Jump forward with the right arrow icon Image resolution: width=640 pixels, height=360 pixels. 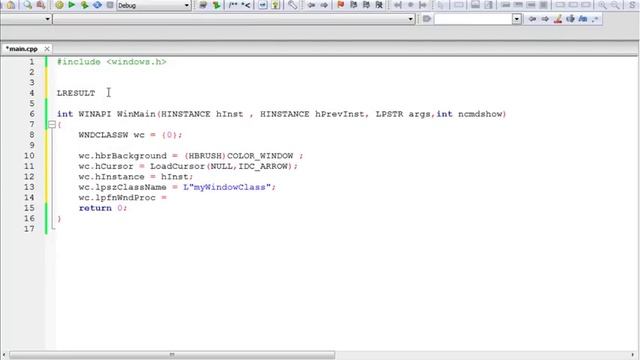324,5
